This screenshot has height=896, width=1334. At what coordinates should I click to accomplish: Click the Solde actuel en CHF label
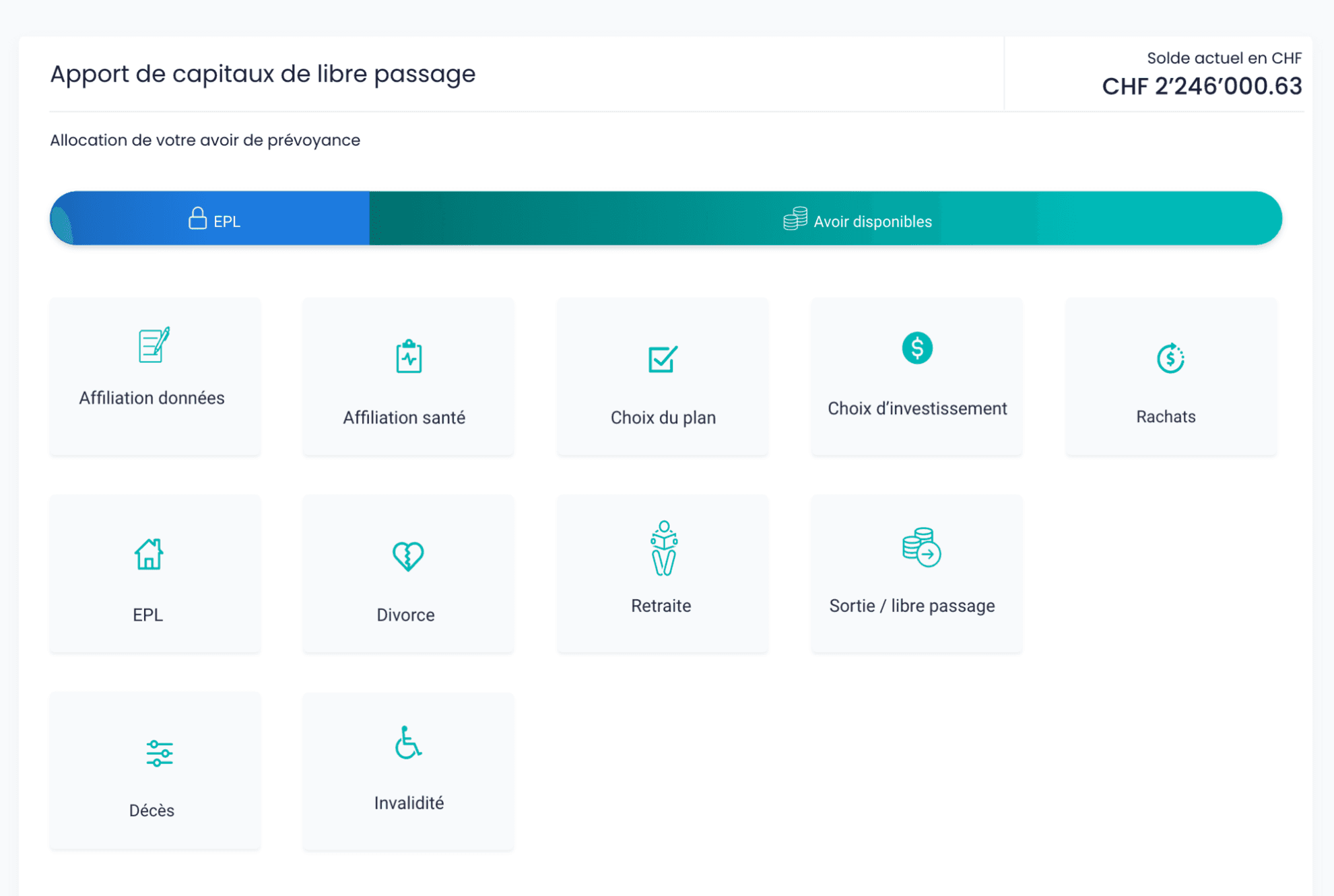pyautogui.click(x=1224, y=58)
